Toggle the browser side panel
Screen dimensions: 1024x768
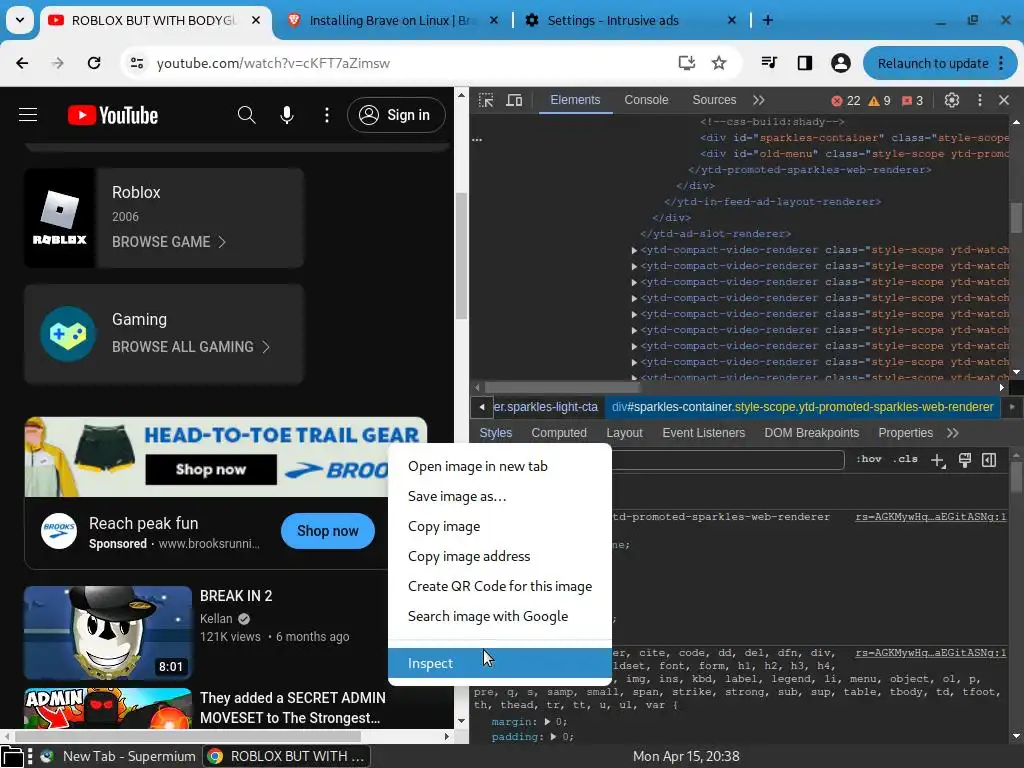pos(805,63)
